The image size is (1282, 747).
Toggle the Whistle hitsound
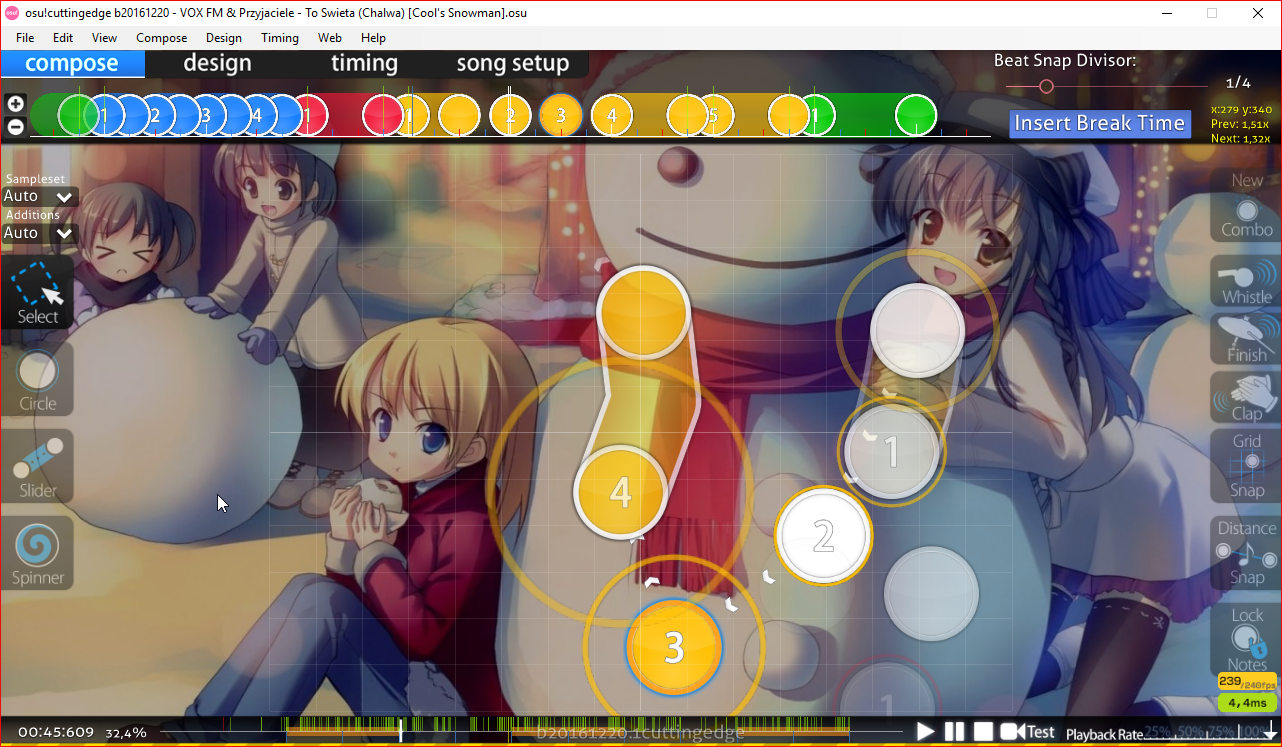1246,281
